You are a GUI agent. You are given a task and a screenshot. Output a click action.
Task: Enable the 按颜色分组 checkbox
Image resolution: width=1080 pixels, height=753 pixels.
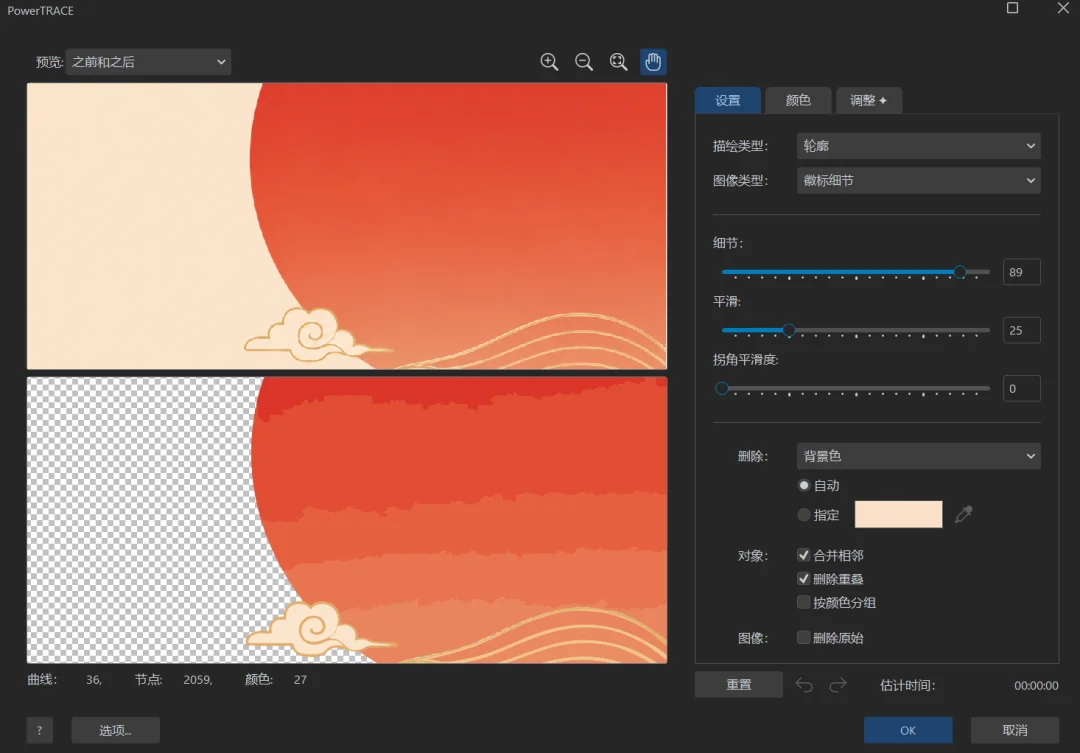pyautogui.click(x=803, y=602)
